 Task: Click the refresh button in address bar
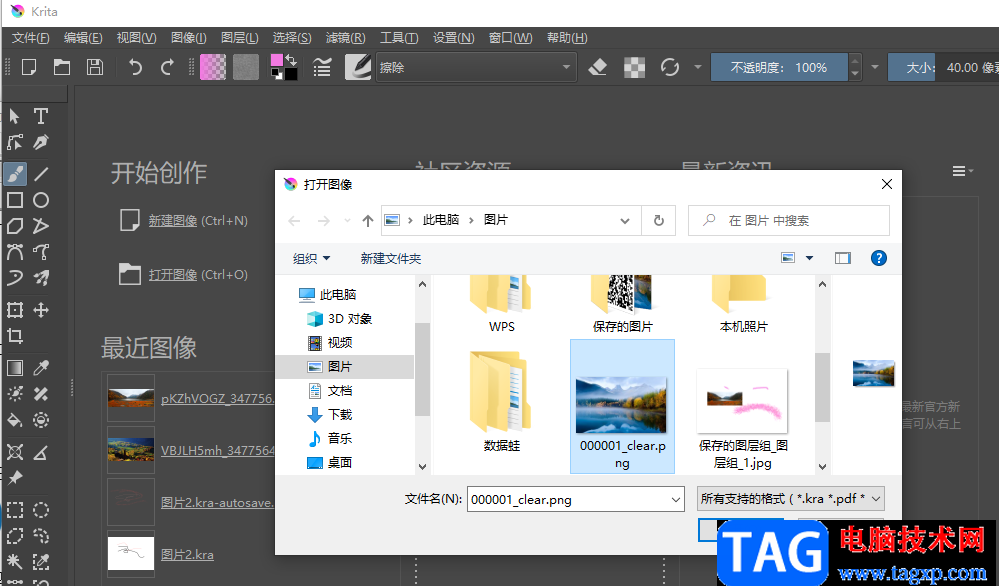659,220
